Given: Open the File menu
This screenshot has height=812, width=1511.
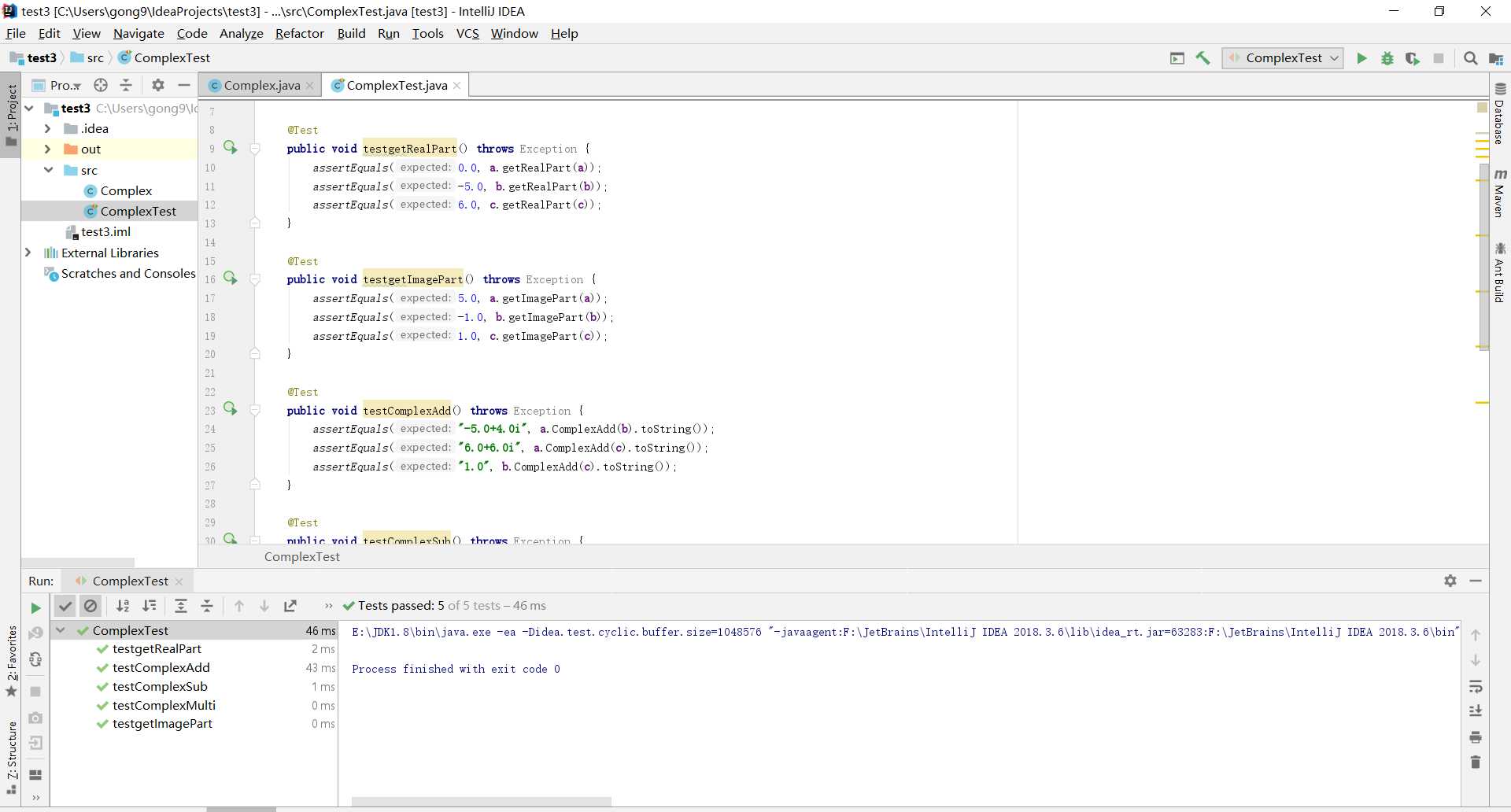Looking at the screenshot, I should [16, 33].
